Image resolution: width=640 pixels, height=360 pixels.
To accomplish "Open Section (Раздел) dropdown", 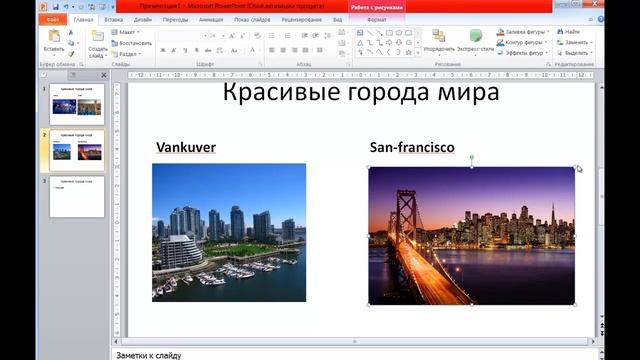I will 127,54.
